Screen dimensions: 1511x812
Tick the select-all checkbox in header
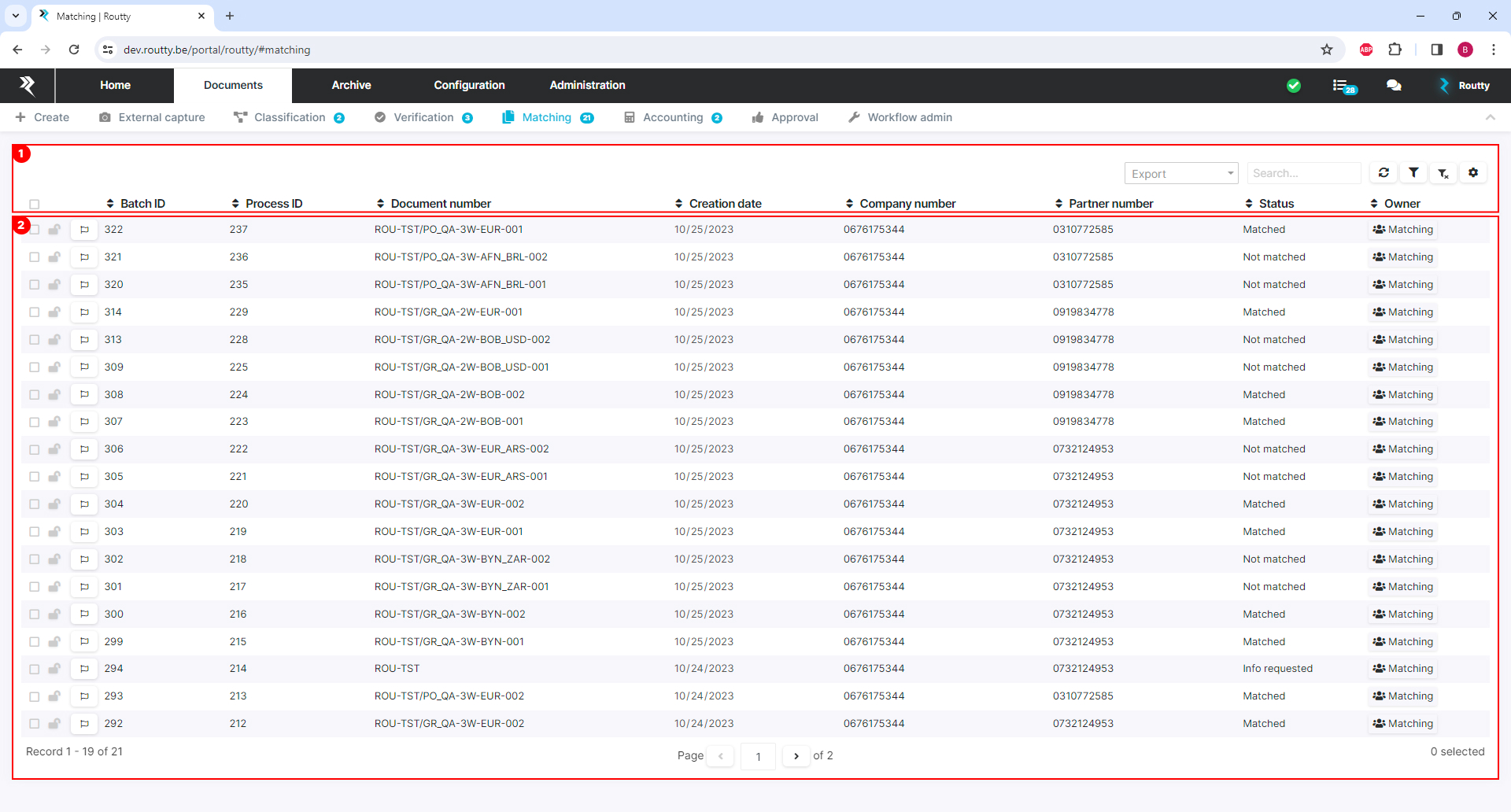[34, 204]
